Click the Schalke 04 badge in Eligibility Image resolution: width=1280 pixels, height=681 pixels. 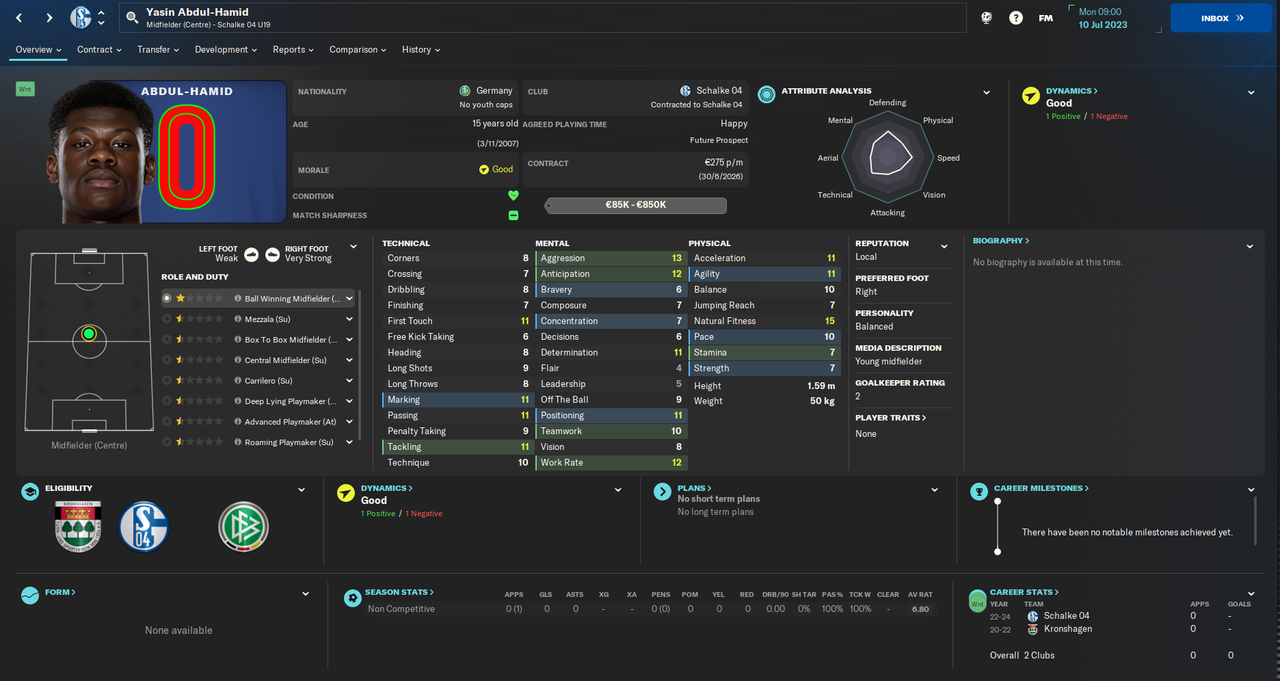pos(144,527)
